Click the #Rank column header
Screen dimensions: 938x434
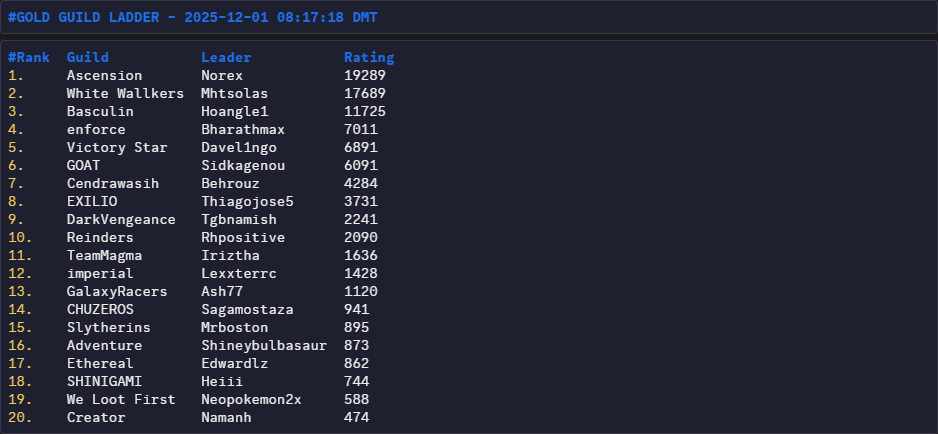tap(29, 57)
